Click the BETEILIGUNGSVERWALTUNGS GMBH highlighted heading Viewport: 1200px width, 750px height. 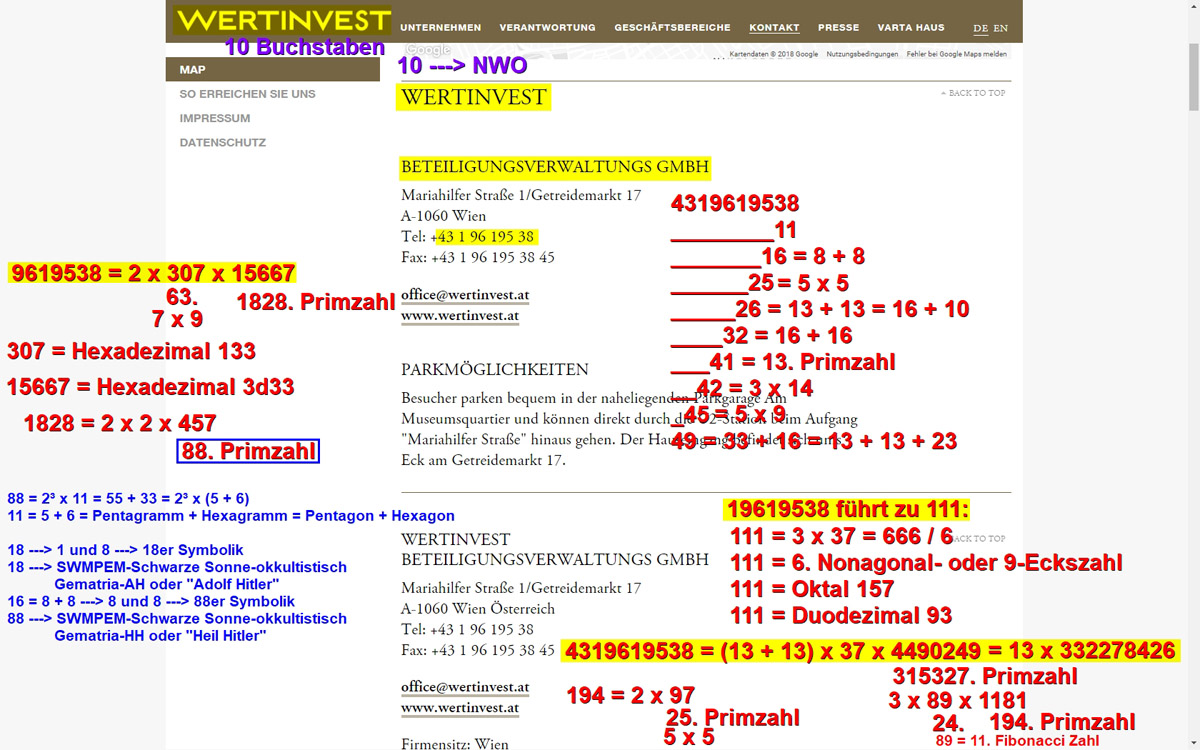[x=555, y=167]
